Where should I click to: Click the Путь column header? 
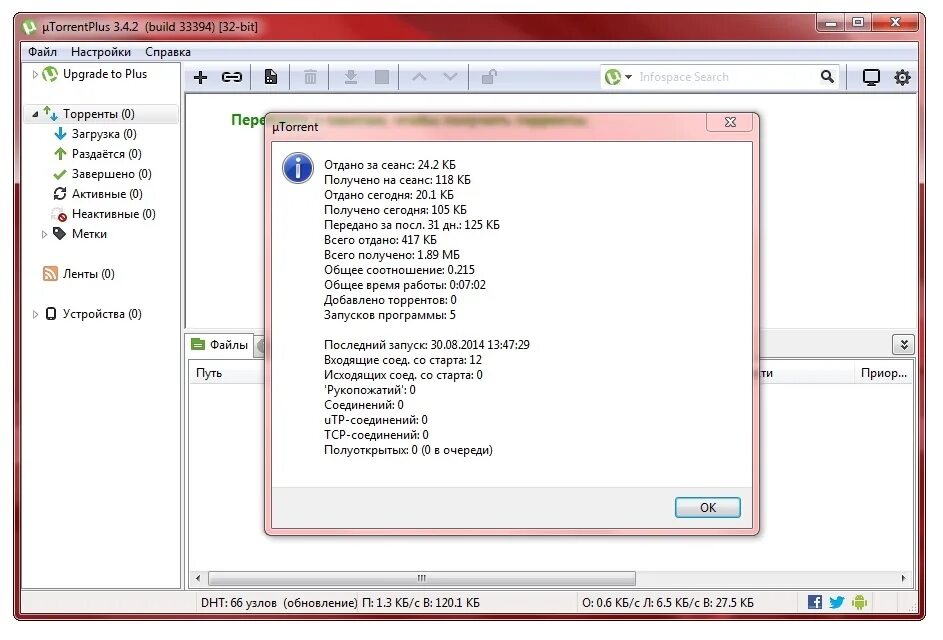tap(226, 373)
